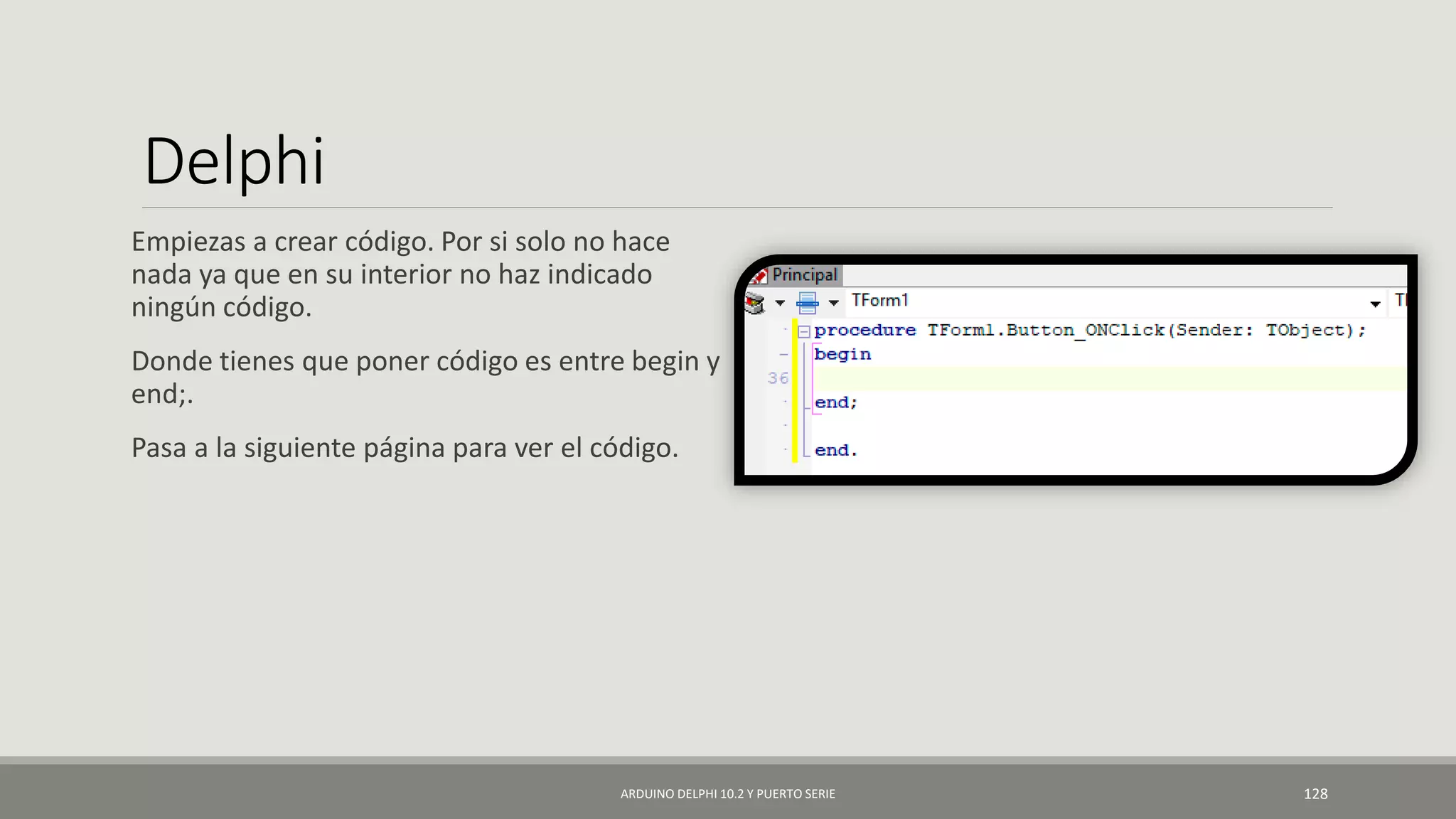Open the dropdown arrow next to the chest icon
This screenshot has height=819, width=1456.
[780, 304]
